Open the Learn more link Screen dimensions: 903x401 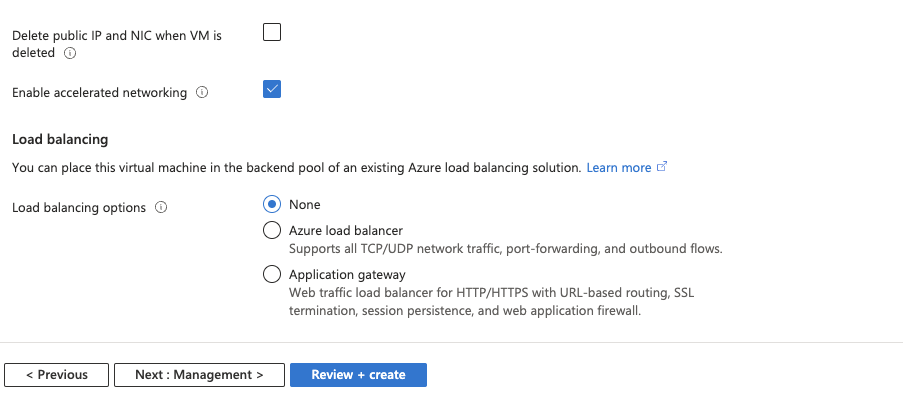[x=619, y=168]
